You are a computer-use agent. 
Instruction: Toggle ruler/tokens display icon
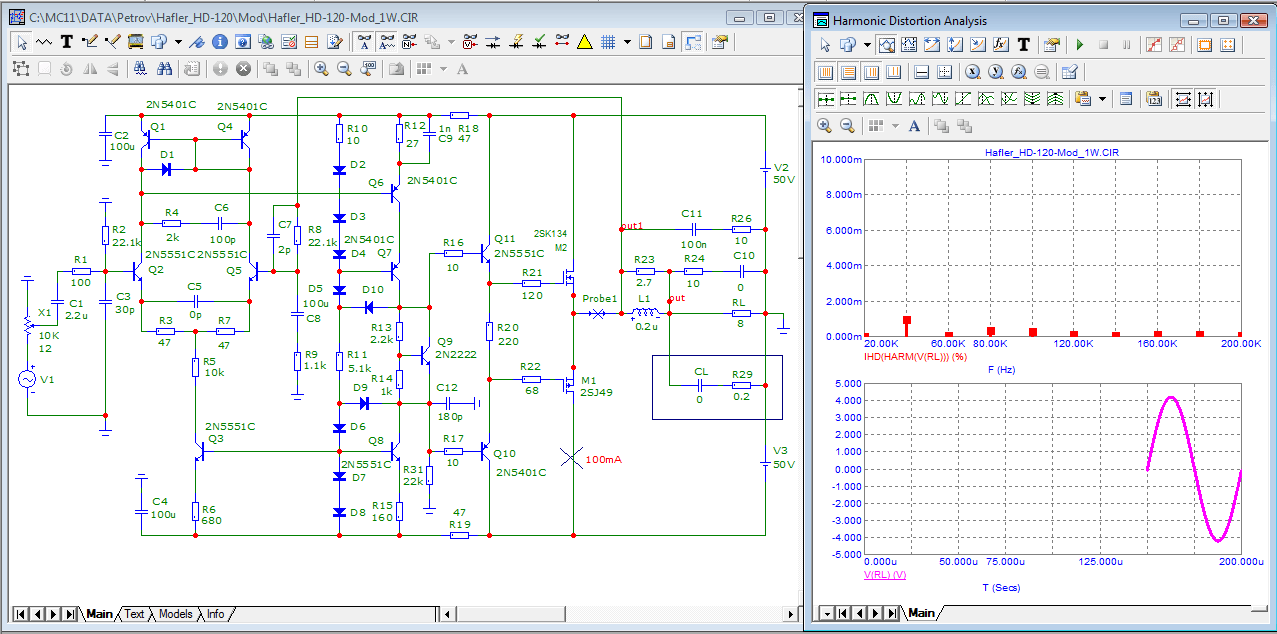pos(1177,45)
